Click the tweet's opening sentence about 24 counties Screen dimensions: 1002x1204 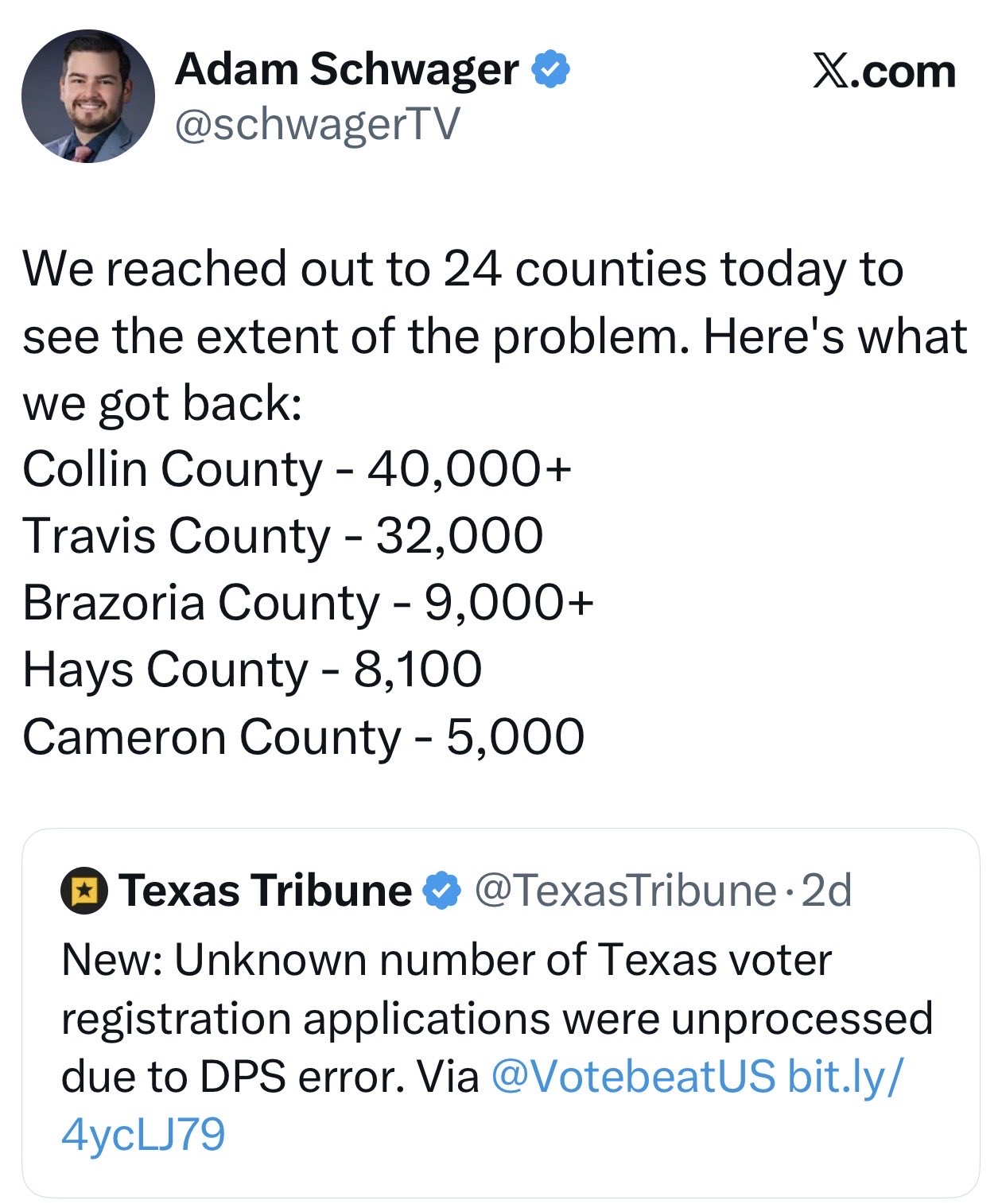pos(495,336)
